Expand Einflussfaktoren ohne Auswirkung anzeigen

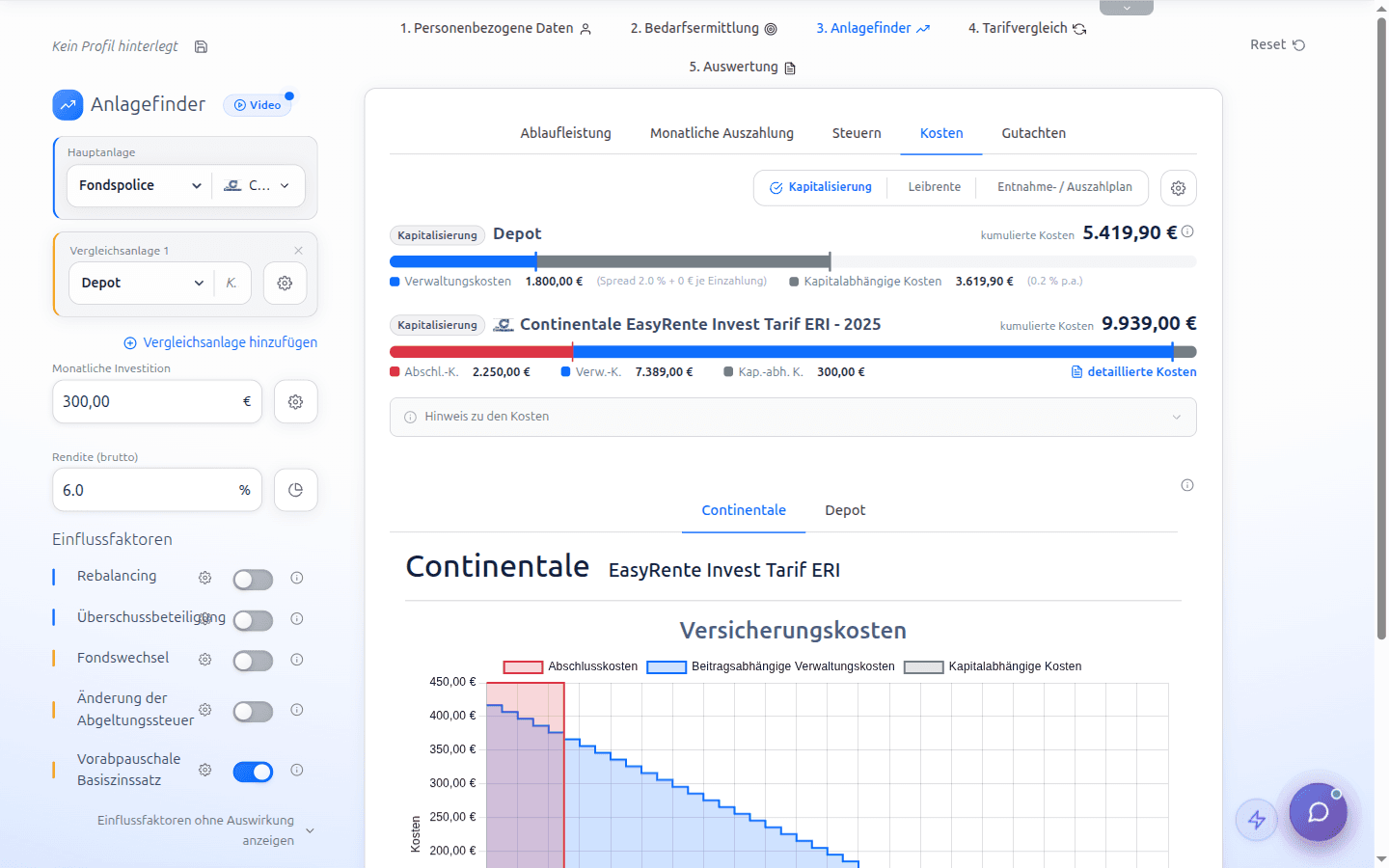[206, 830]
